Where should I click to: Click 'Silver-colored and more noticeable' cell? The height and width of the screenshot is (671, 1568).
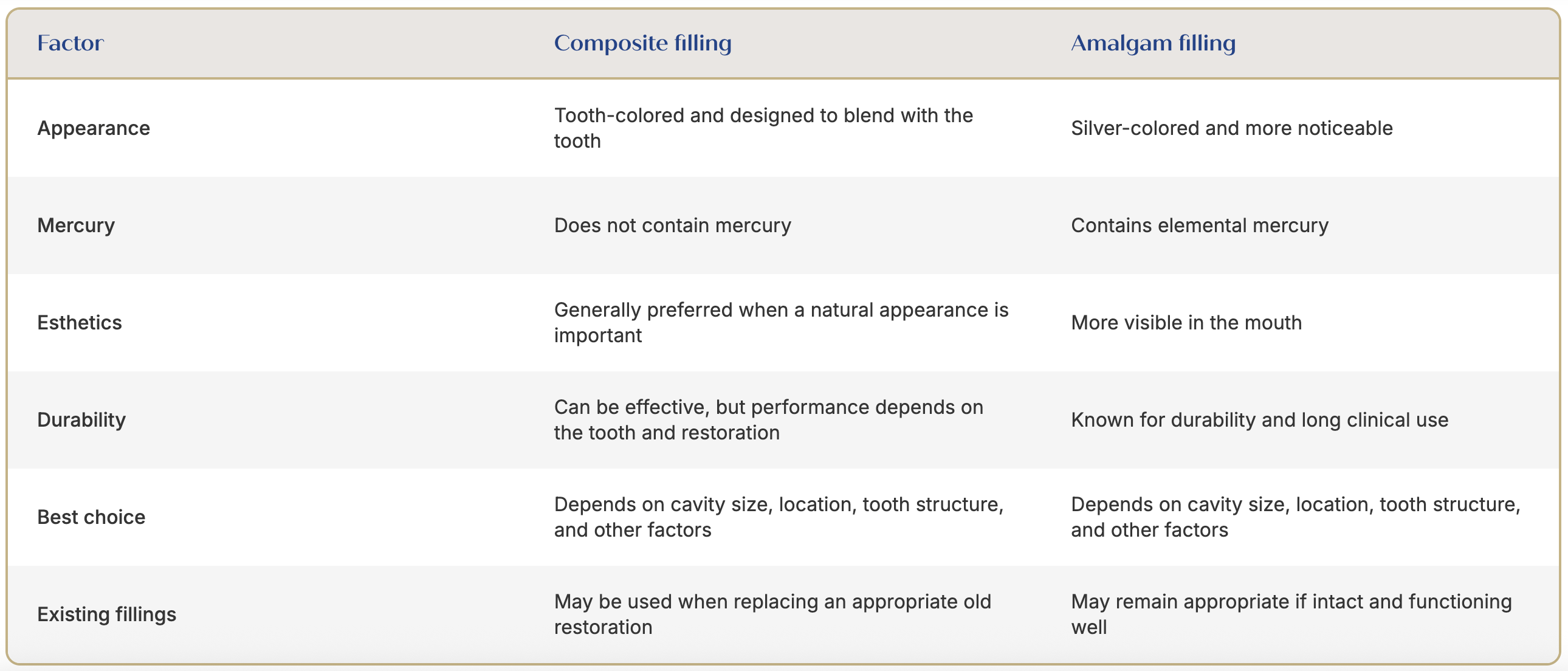[1231, 128]
